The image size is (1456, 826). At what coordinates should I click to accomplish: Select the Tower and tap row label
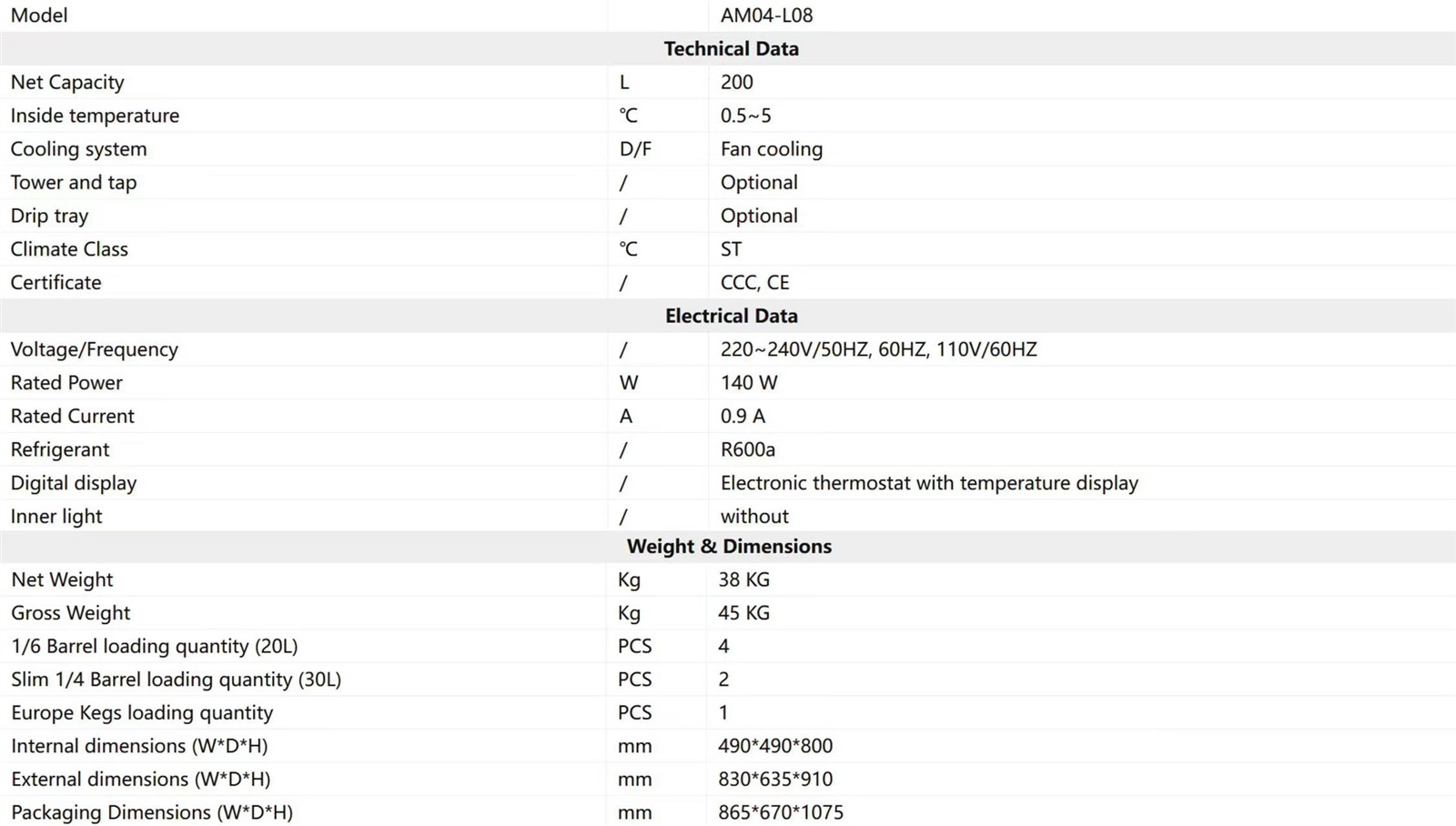[x=74, y=183]
